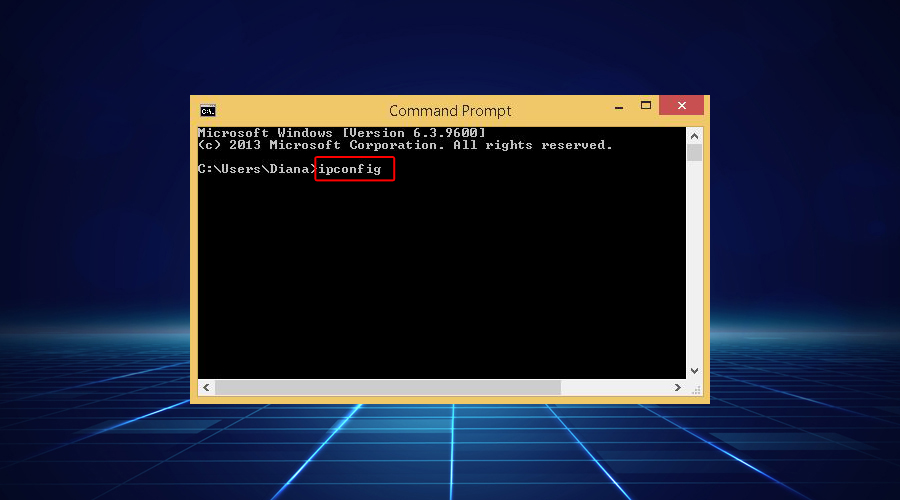Click the typed ipconfig command
This screenshot has height=500, width=900.
350,169
